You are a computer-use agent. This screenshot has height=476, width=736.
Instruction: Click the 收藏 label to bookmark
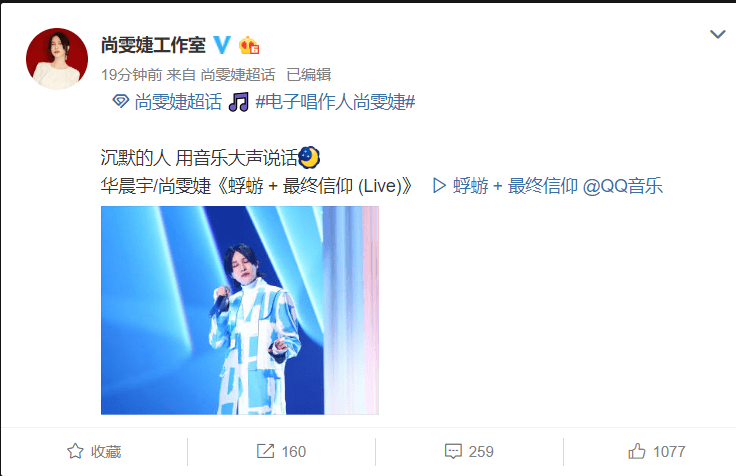pos(106,452)
